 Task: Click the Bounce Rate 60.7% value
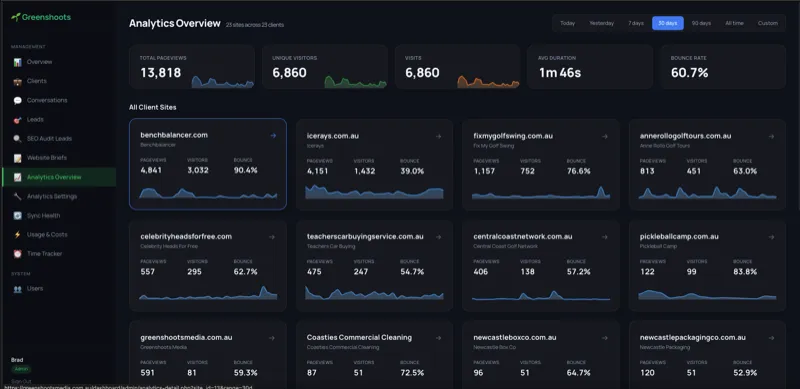(x=689, y=73)
